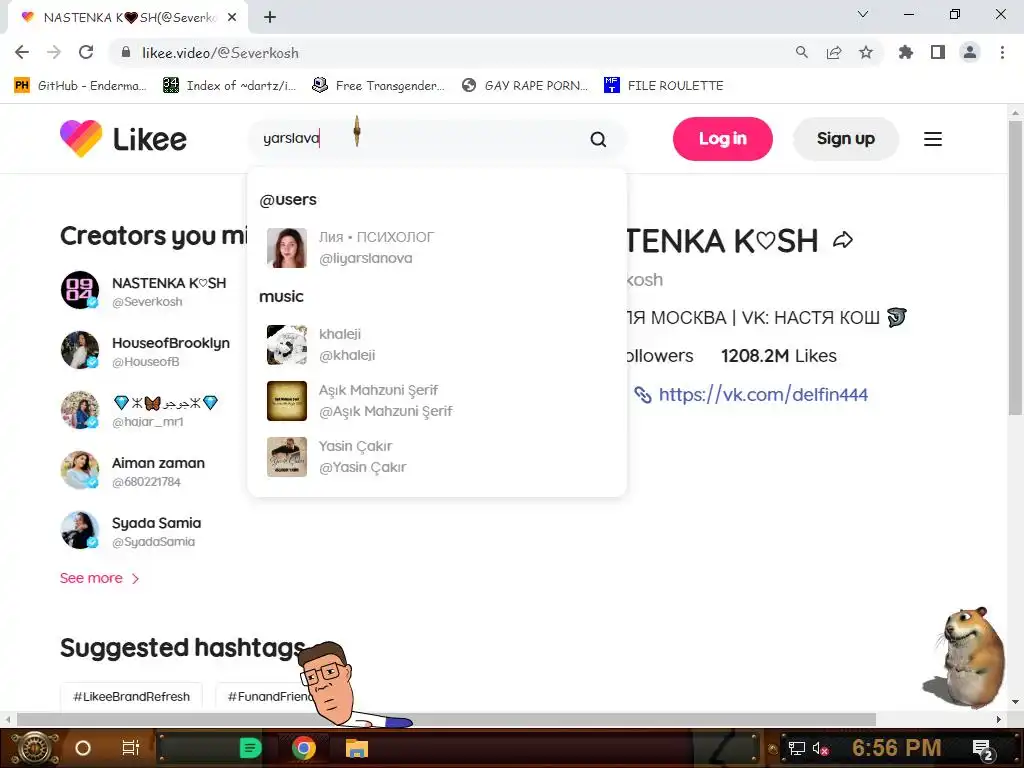Open Cortana circle on taskbar
Viewport: 1024px width, 768px height.
click(x=83, y=748)
